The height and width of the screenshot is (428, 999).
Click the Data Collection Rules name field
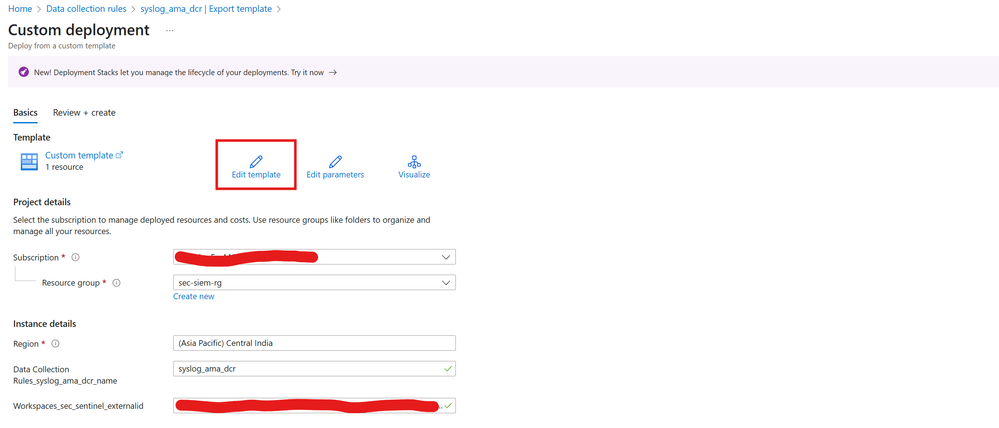[314, 369]
